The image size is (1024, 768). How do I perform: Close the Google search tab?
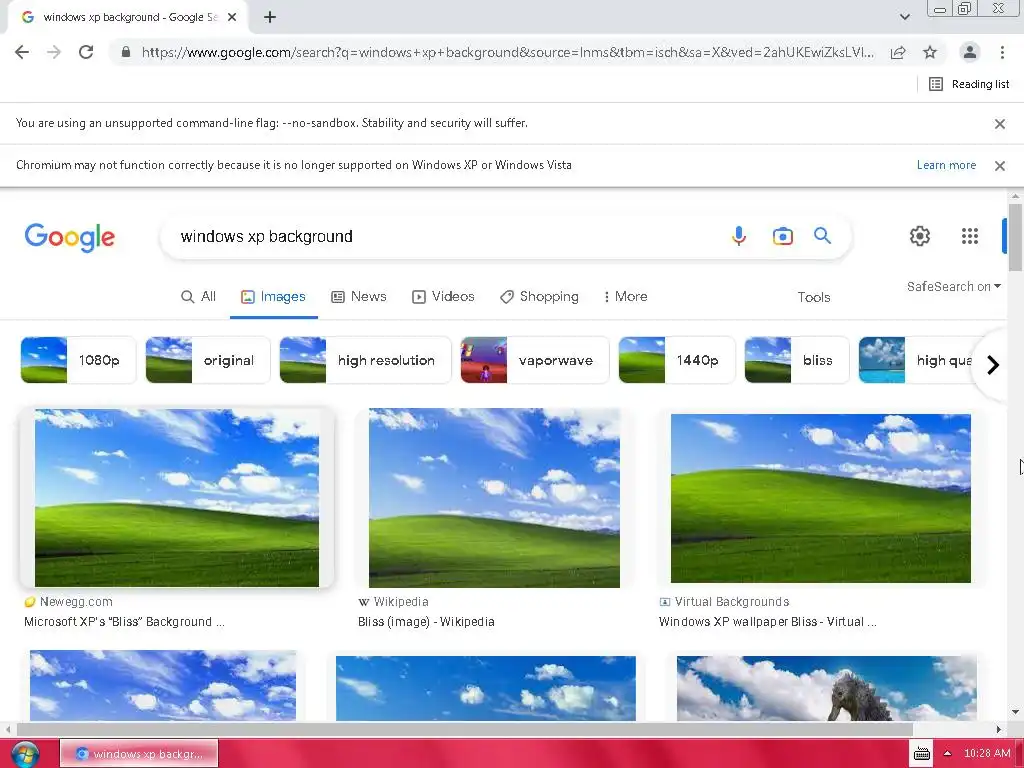click(232, 17)
